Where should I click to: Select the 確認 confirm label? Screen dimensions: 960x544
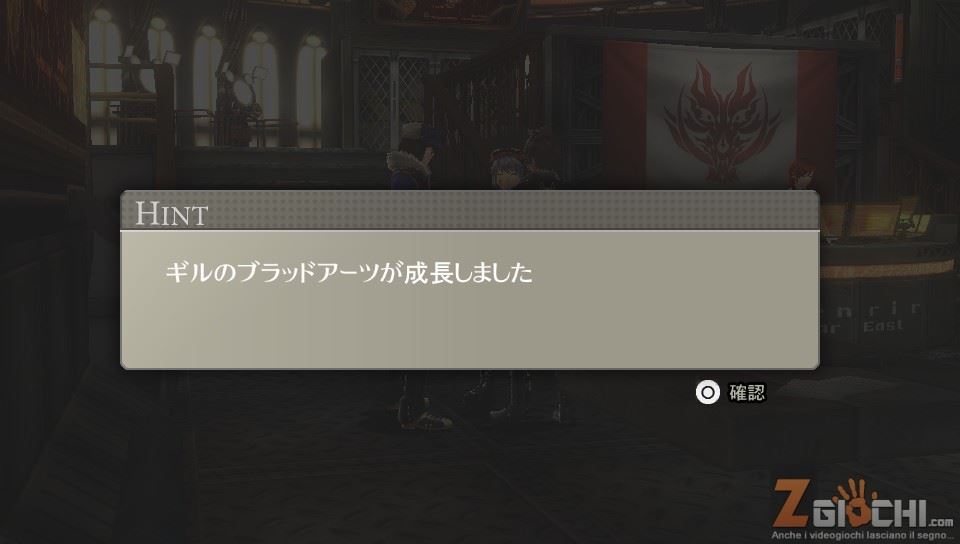pos(747,393)
